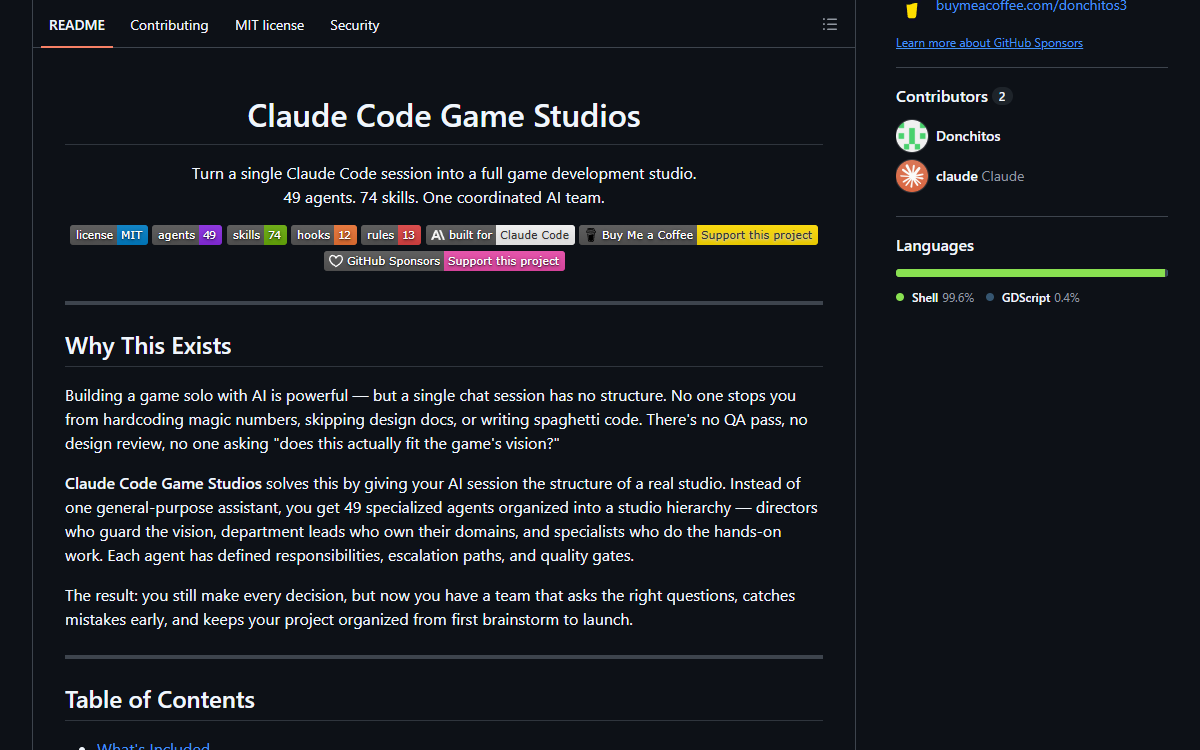The height and width of the screenshot is (750, 1200).
Task: Click the Languages heading
Action: tap(935, 246)
